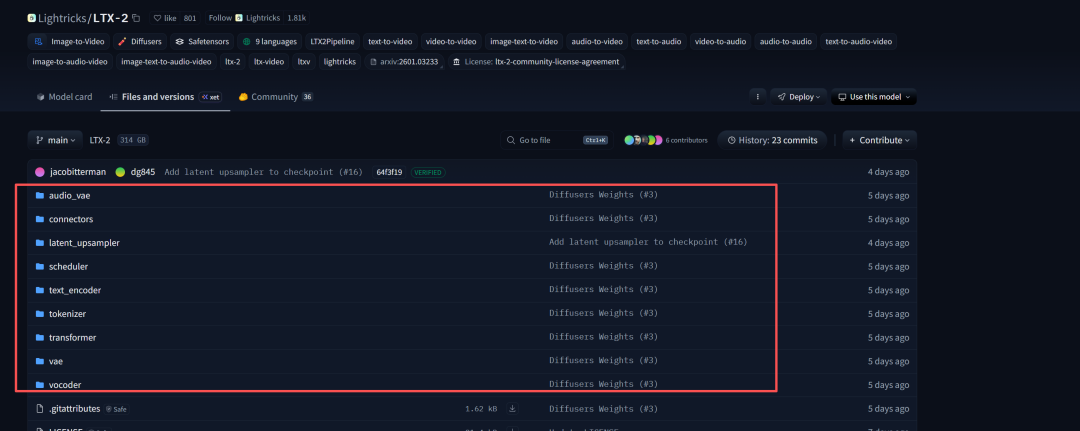Select the ltxv tag
Screen dimensions: 1080x431
304,61
